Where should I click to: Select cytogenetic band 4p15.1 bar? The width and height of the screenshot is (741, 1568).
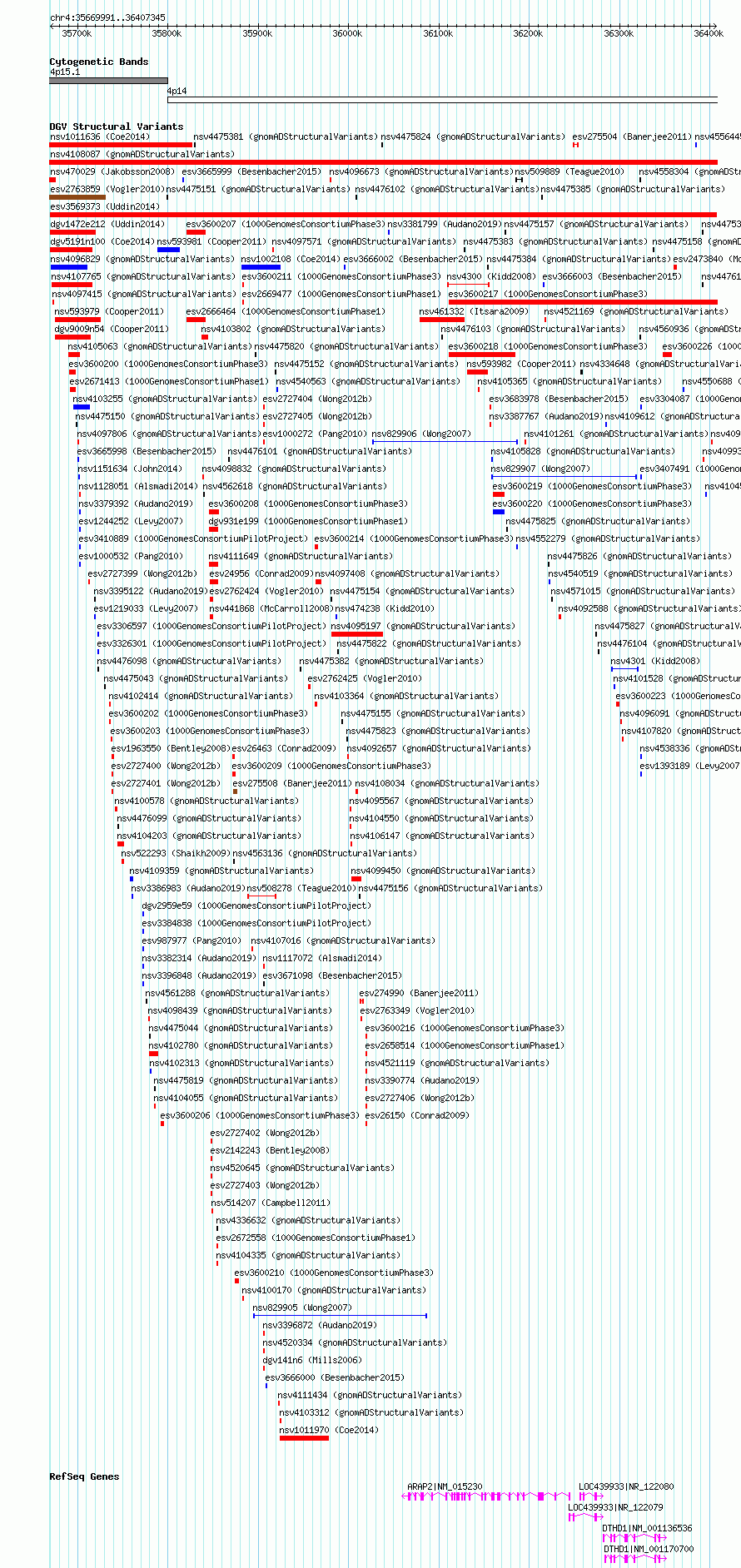[108, 81]
